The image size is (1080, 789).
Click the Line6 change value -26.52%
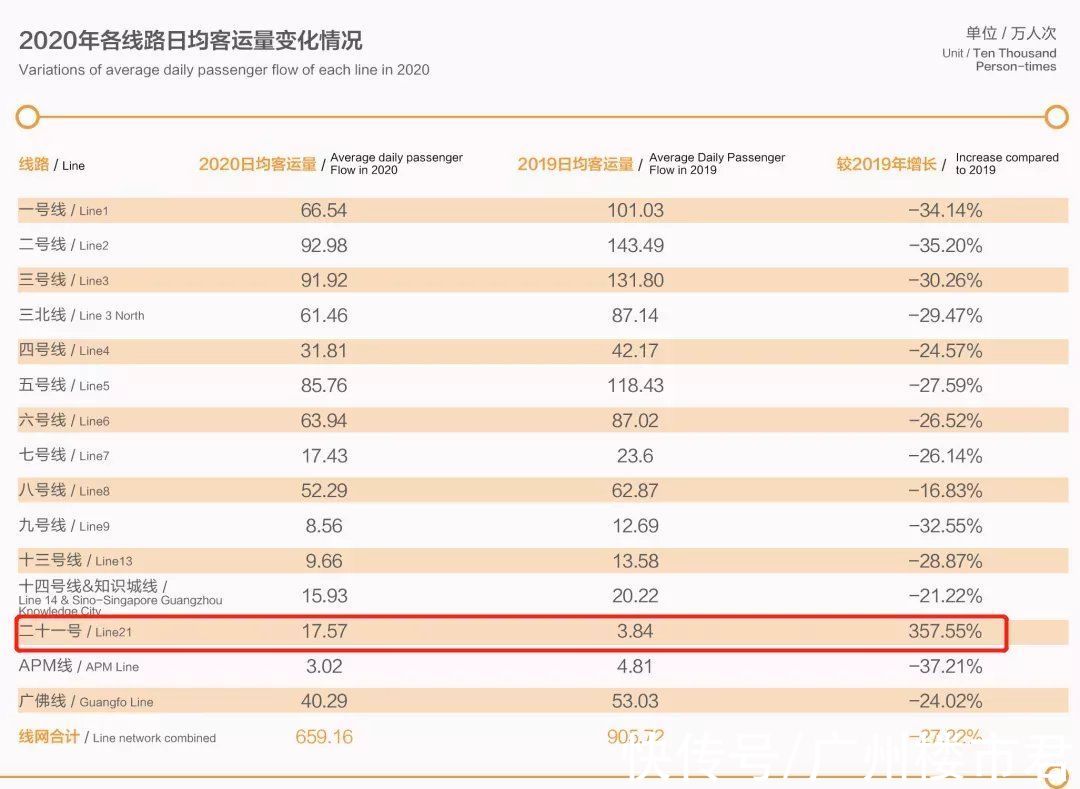945,421
